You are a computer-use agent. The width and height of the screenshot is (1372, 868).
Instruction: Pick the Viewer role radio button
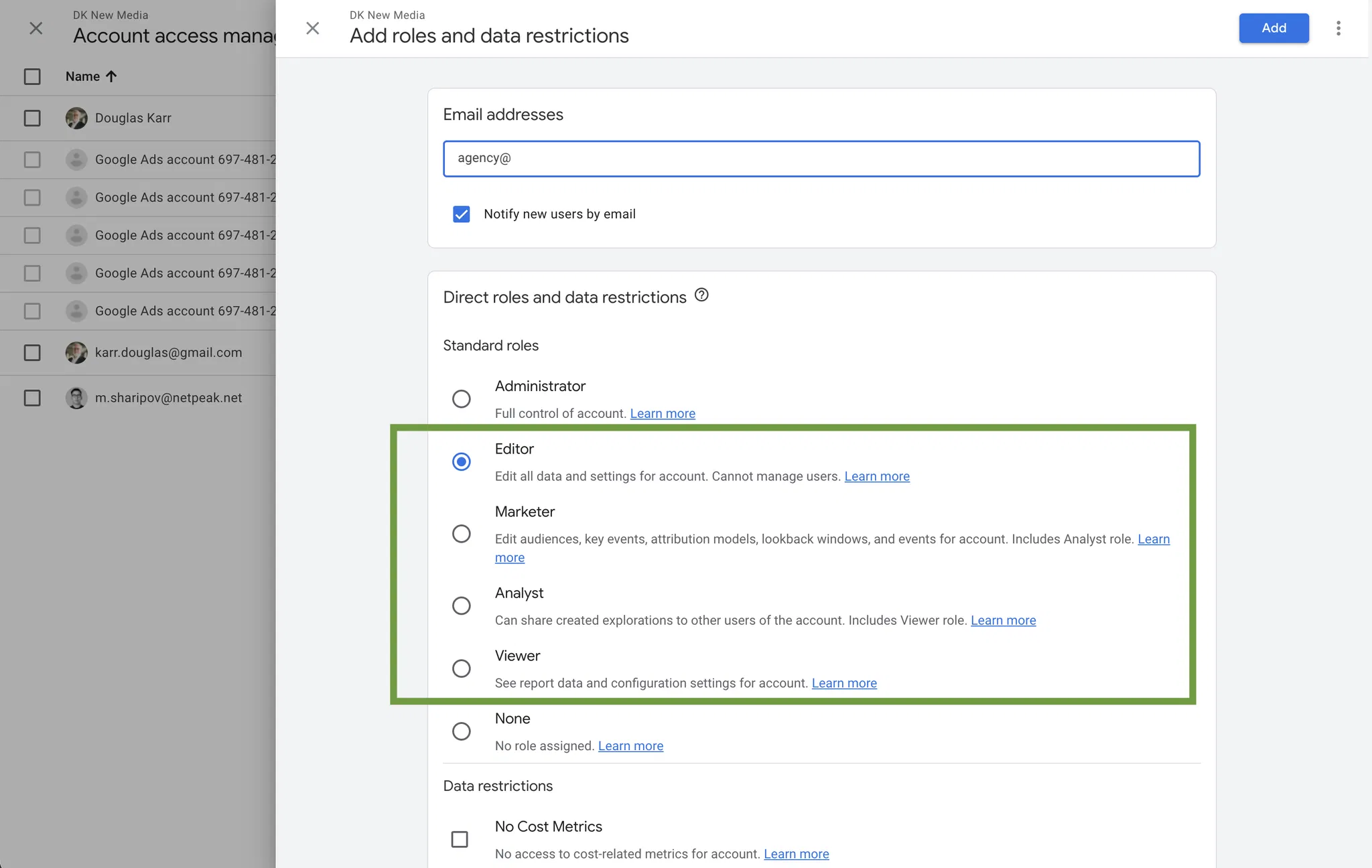(x=461, y=668)
